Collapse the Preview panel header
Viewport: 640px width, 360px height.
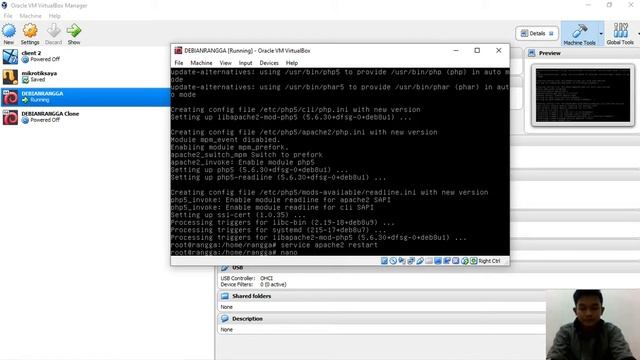(x=582, y=53)
